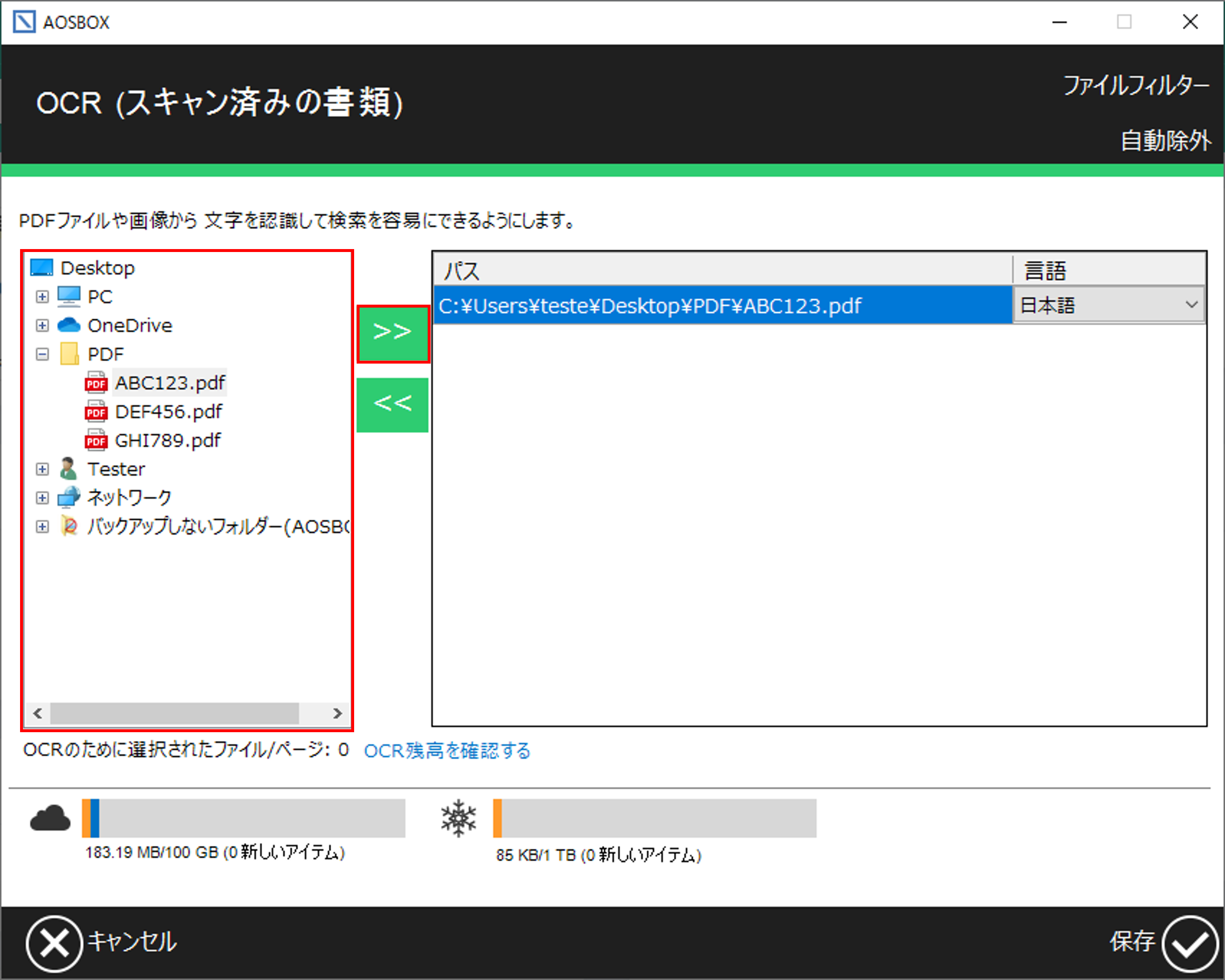
Task: Click the キャンセル X circle icon
Action: (x=54, y=944)
